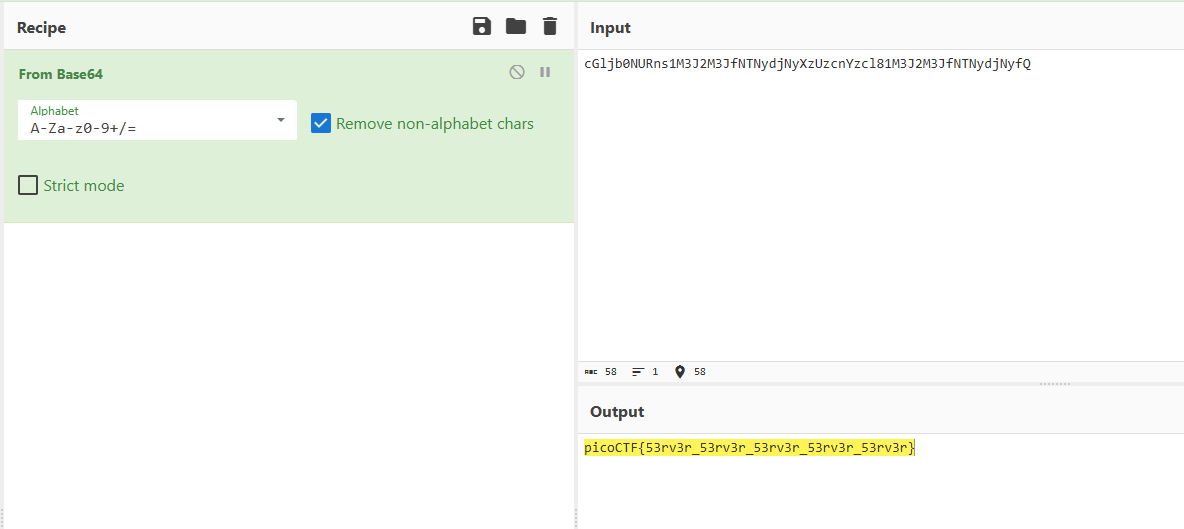Enable Strict mode checkbox
This screenshot has width=1184, height=529.
pyautogui.click(x=28, y=185)
